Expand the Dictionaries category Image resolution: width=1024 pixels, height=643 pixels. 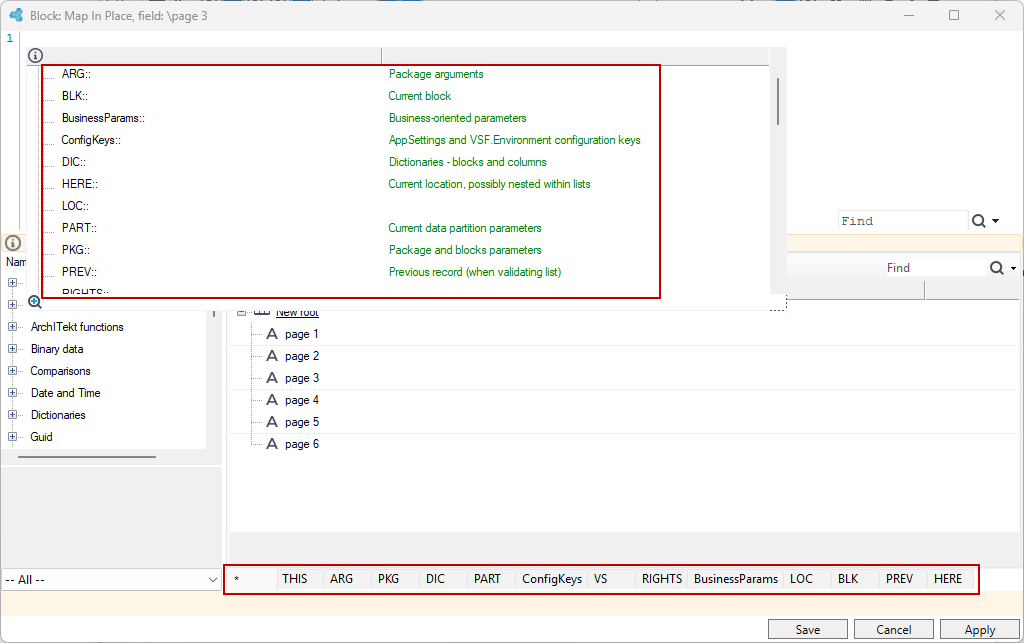(x=12, y=415)
